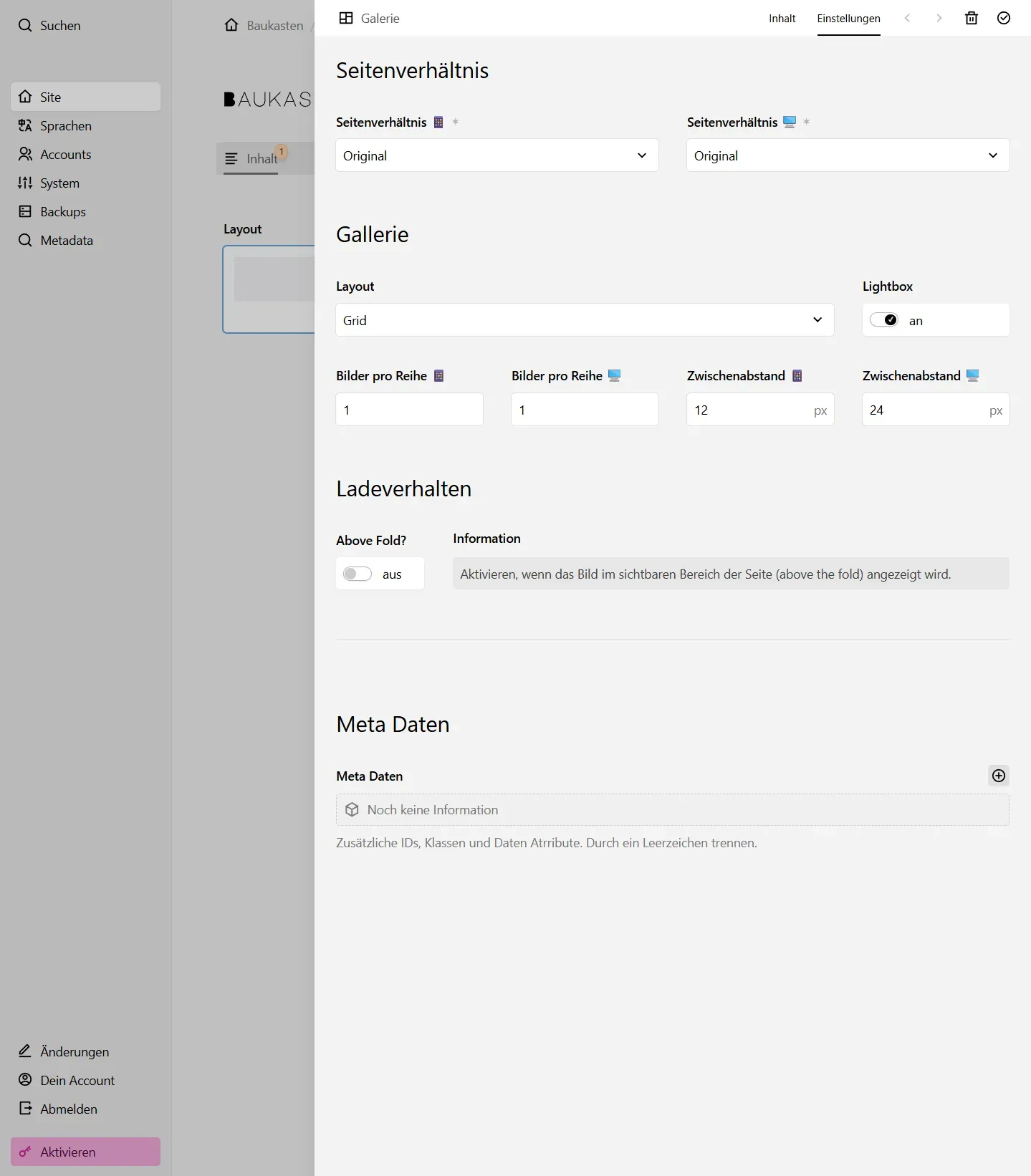The height and width of the screenshot is (1176, 1031).
Task: Turn off the Lightbox toggle
Action: click(884, 320)
